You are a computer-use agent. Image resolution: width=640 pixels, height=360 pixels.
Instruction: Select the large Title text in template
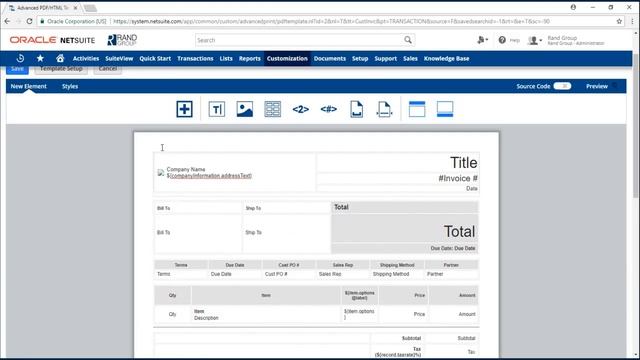463,162
